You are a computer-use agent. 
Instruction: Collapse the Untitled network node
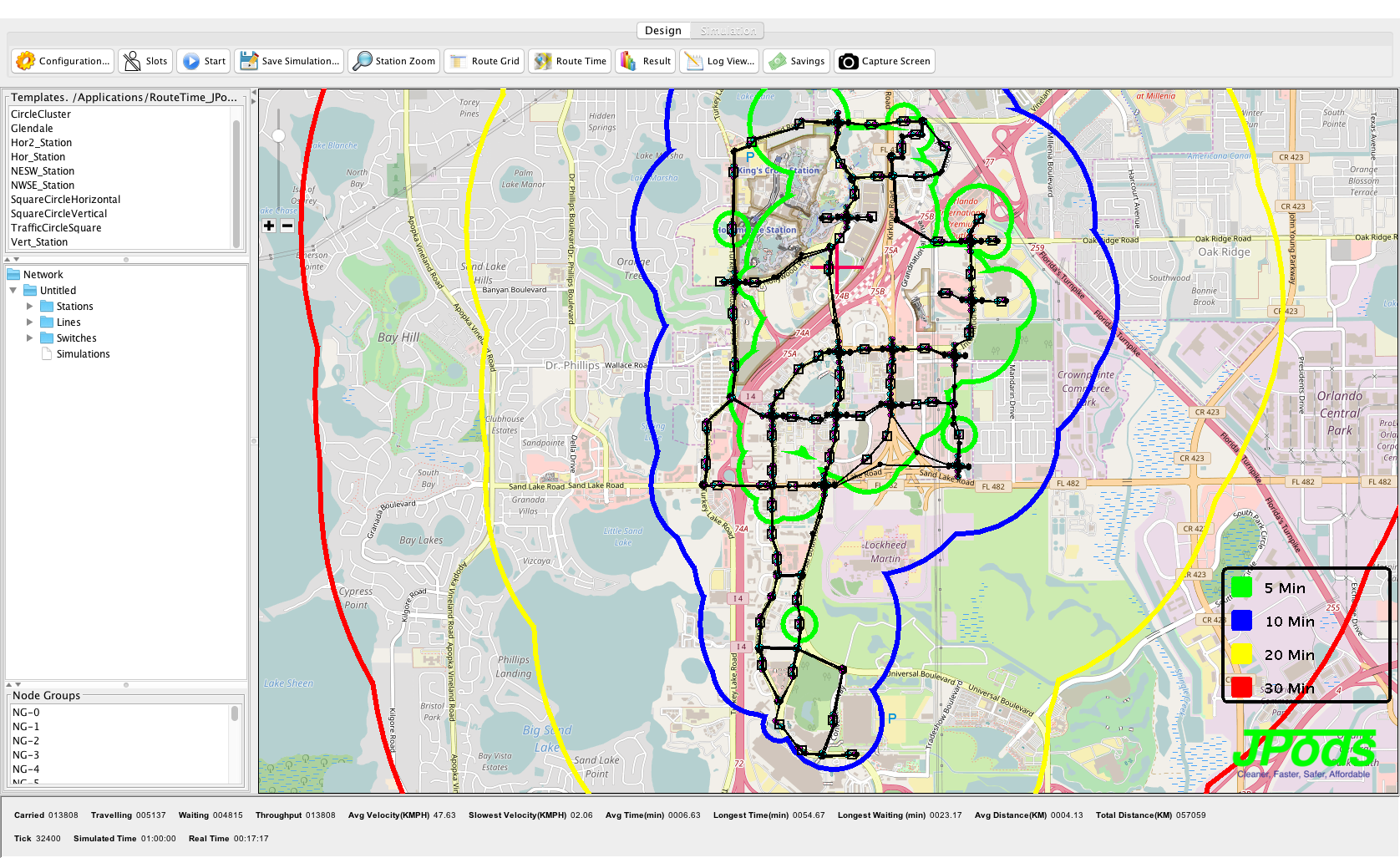[13, 291]
